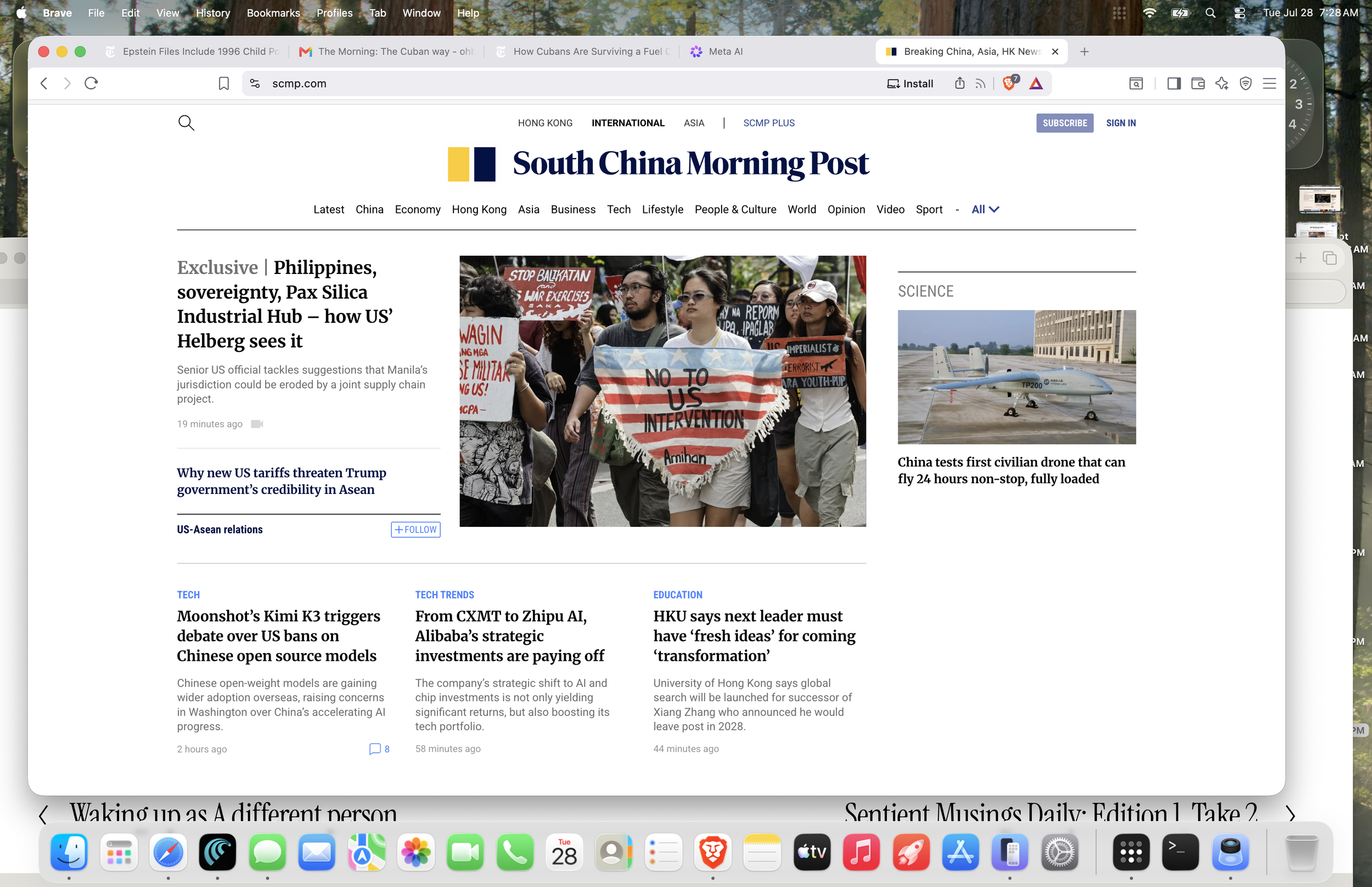Open Finder from the Dock
1372x887 pixels.
coord(69,852)
